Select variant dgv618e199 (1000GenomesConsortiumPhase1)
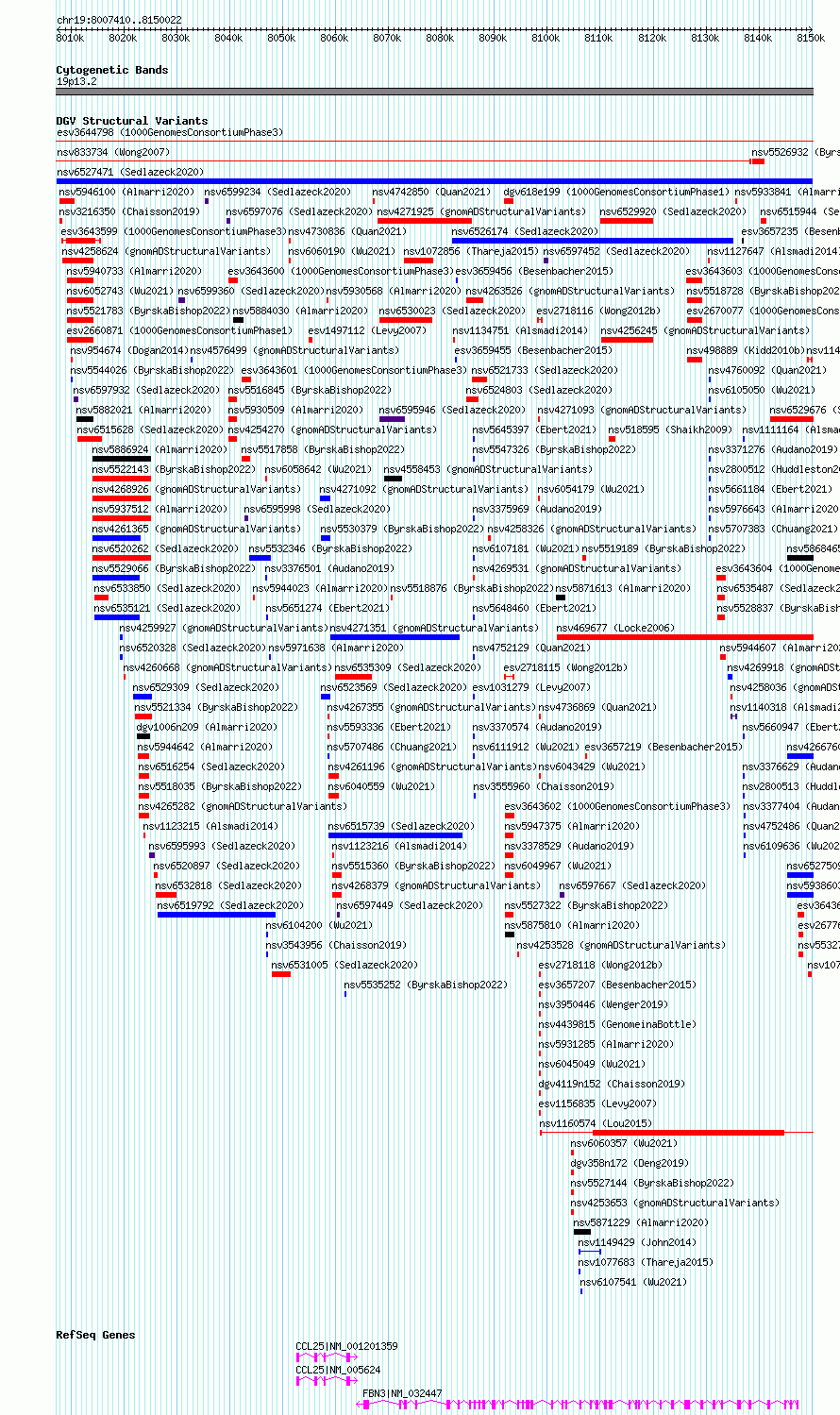840x1415 pixels. (616, 192)
